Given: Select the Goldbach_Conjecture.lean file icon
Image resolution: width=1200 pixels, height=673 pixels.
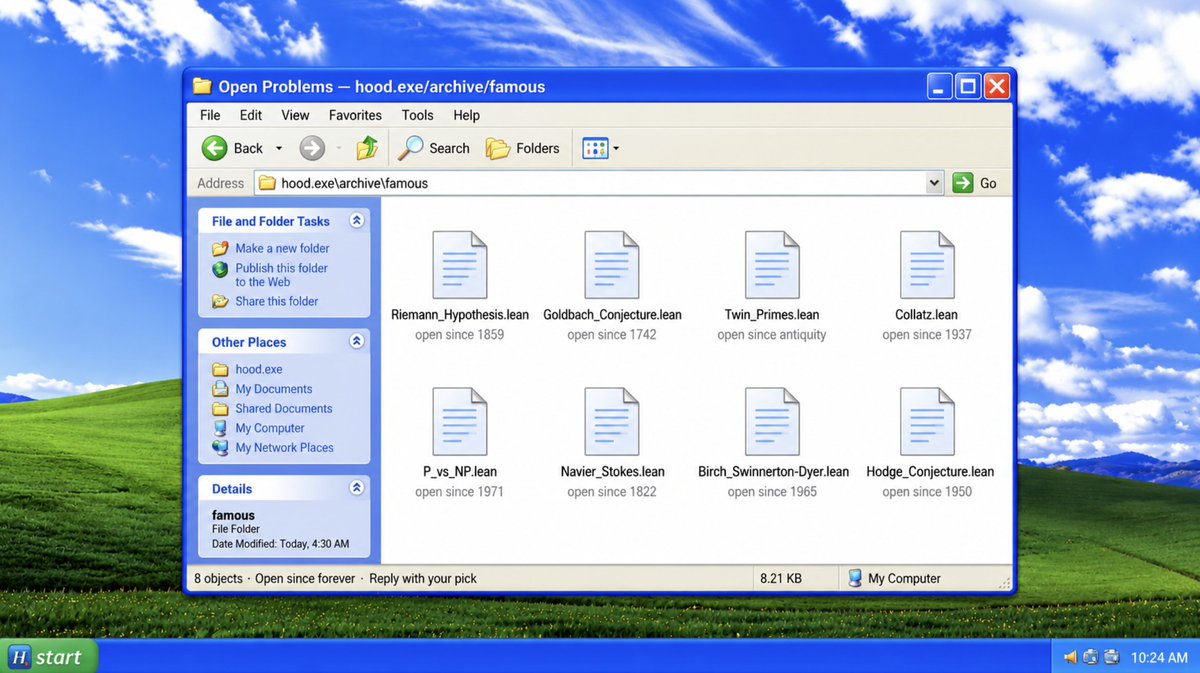Looking at the screenshot, I should coord(612,265).
